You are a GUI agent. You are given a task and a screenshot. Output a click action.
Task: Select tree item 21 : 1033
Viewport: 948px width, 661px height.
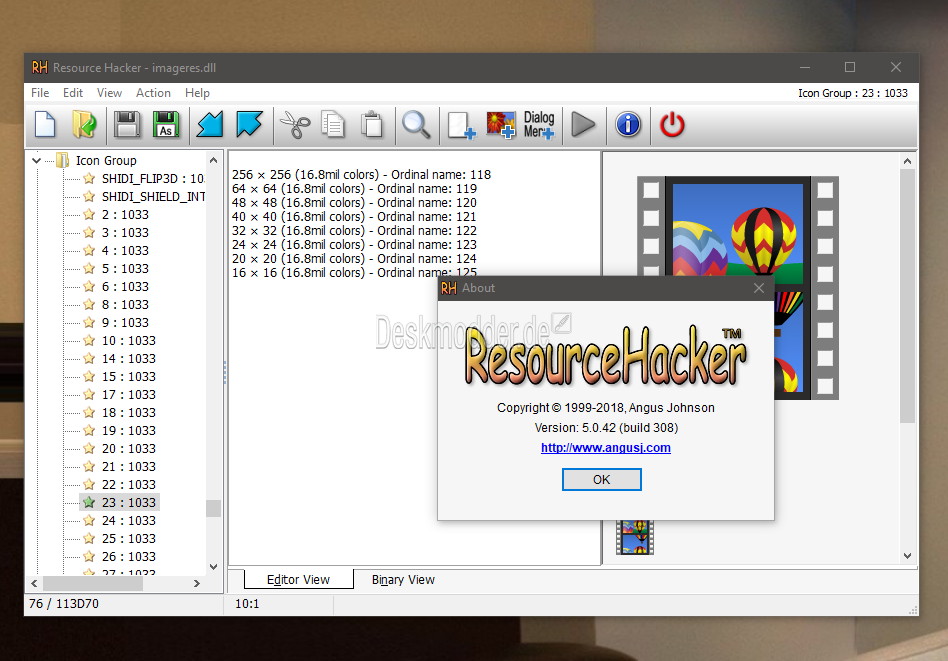(x=129, y=467)
